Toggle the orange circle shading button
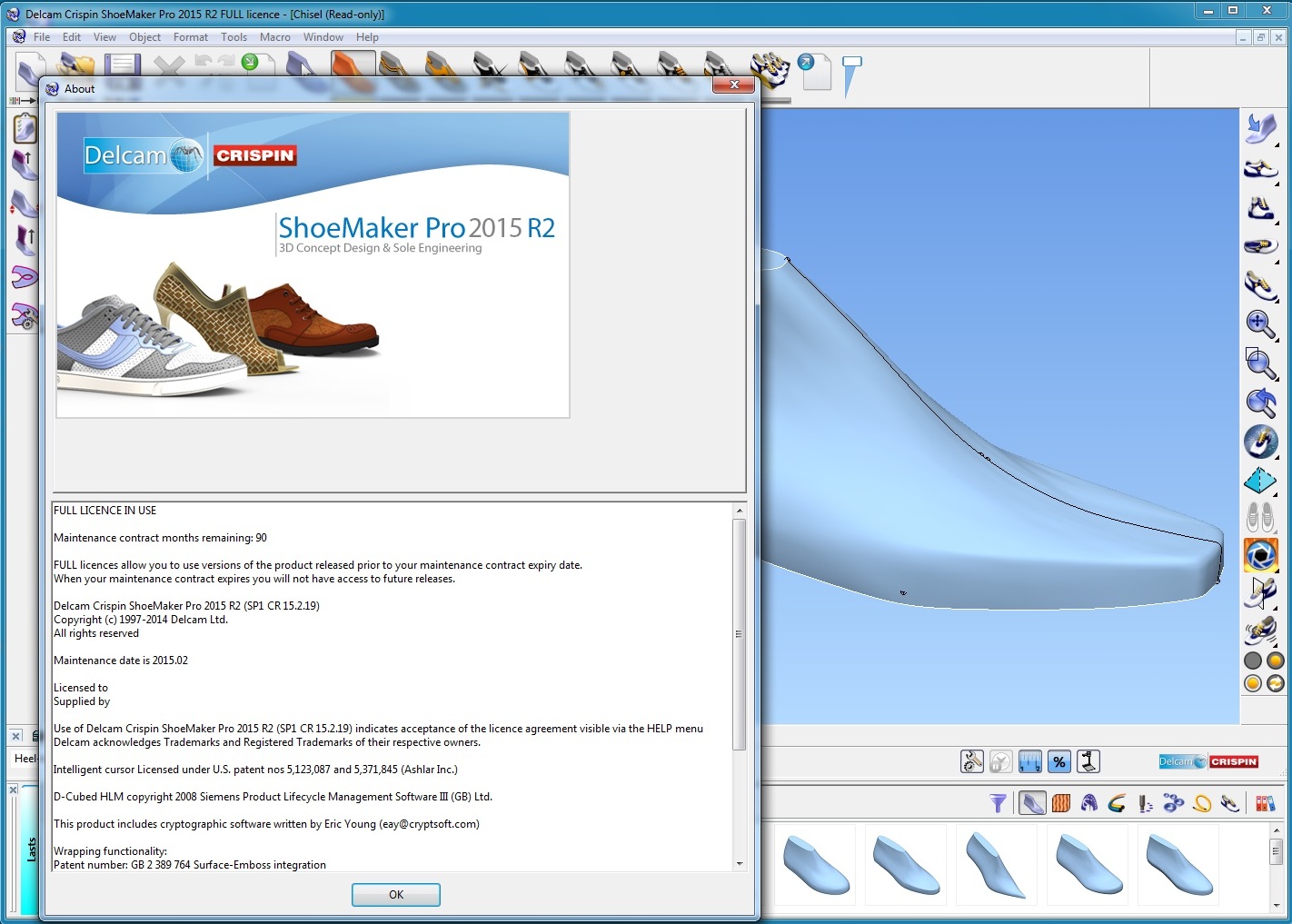The width and height of the screenshot is (1292, 924). click(1276, 661)
